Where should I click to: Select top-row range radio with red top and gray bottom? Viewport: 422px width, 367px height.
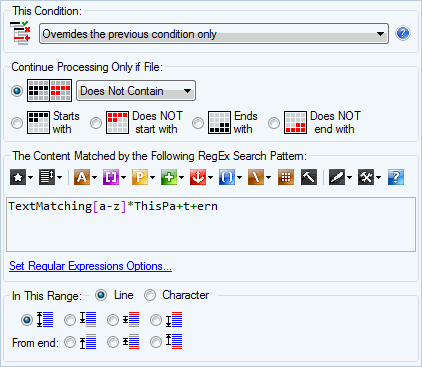[x=113, y=320]
